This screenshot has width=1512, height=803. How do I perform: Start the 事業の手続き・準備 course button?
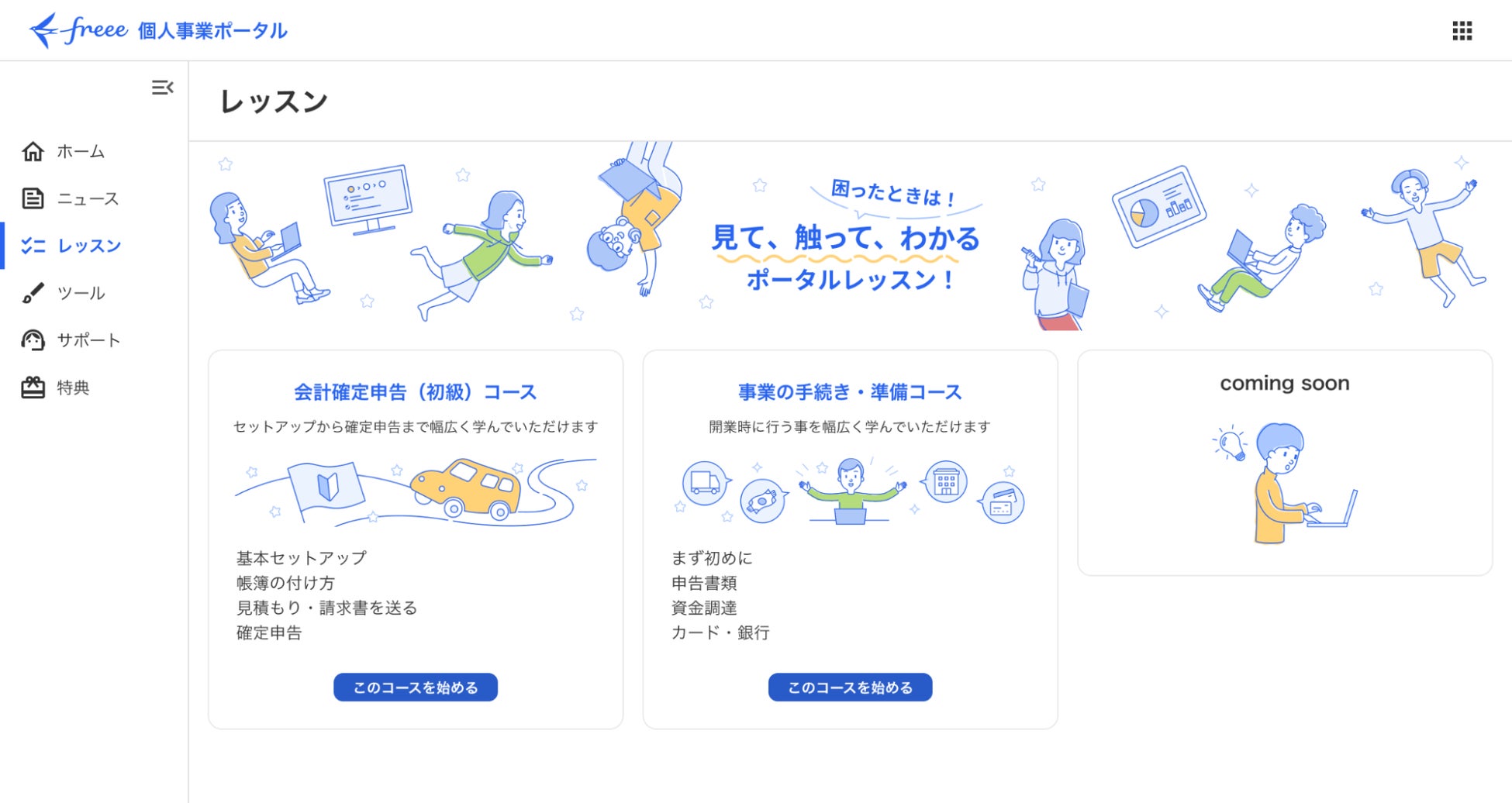coord(850,688)
